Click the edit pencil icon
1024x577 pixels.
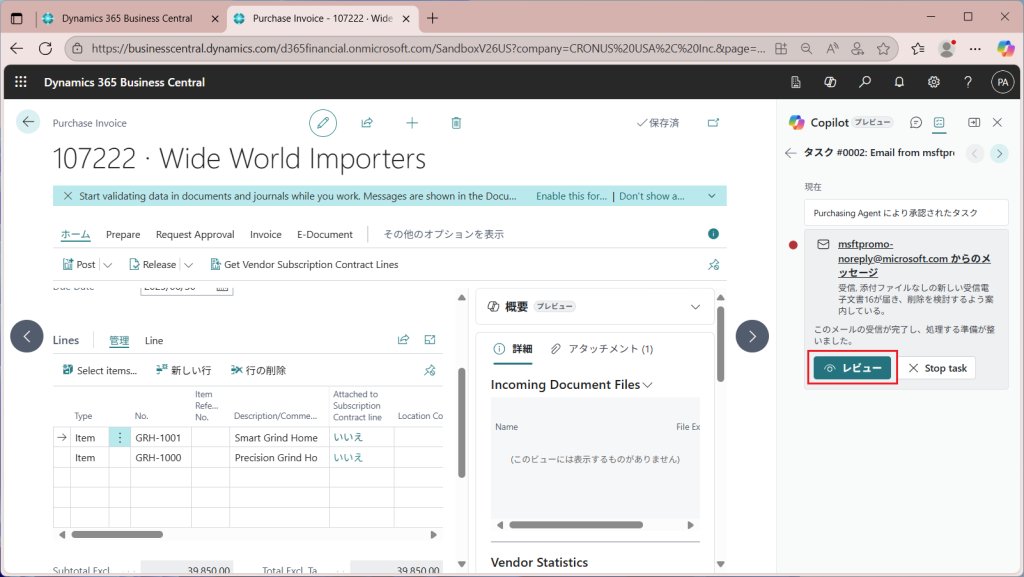click(323, 123)
